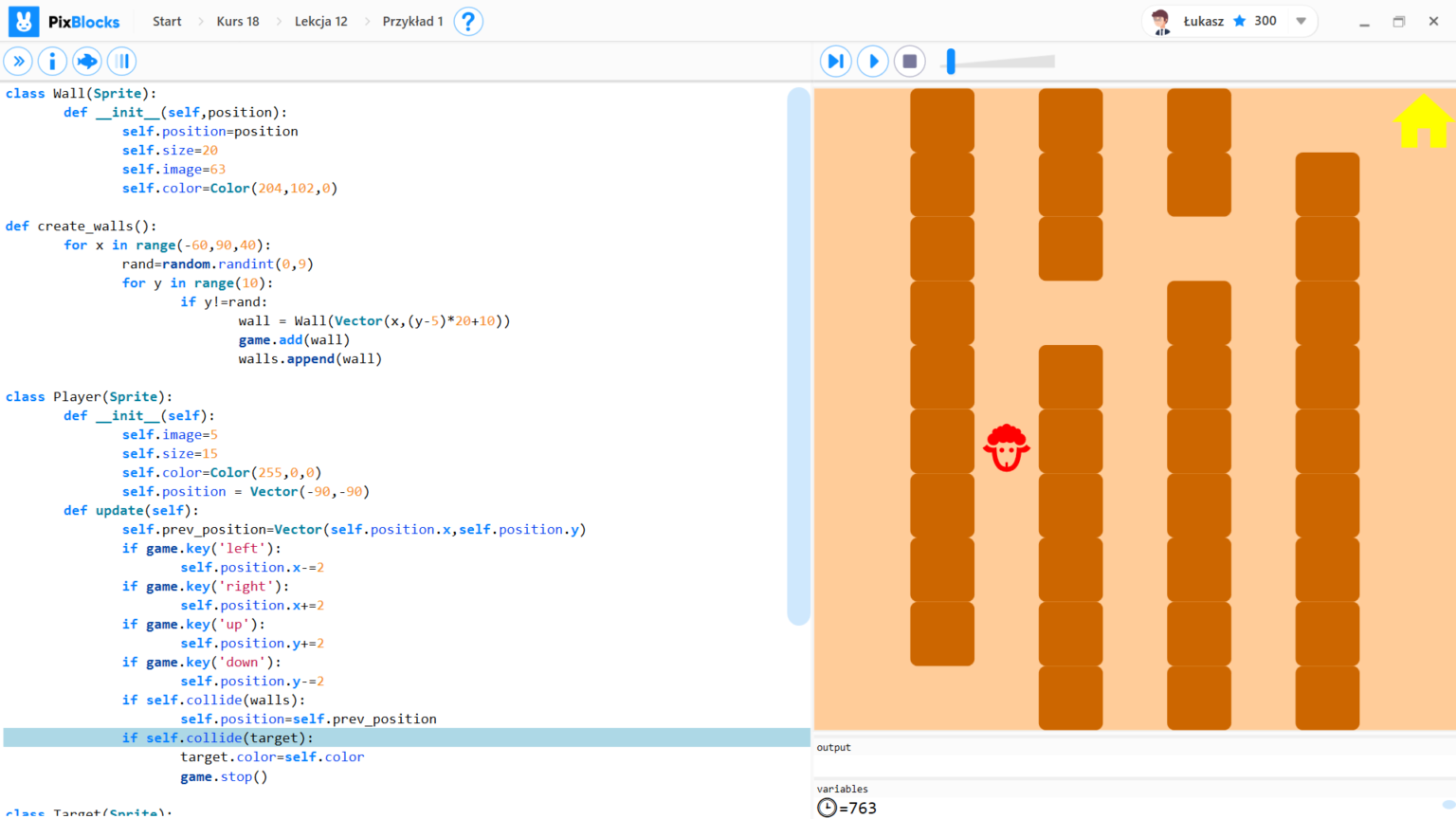Click the code editor vertical scrollbar

click(798, 355)
